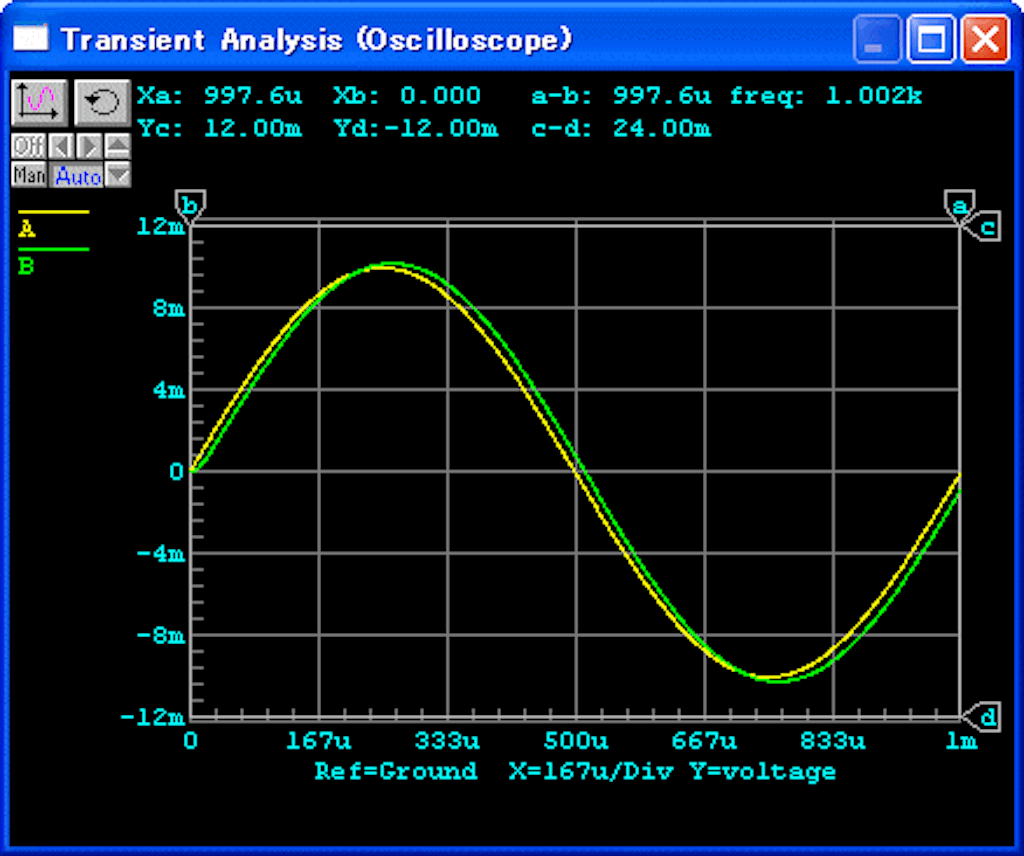
Task: Click the Ref=Ground label
Action: tap(396, 771)
